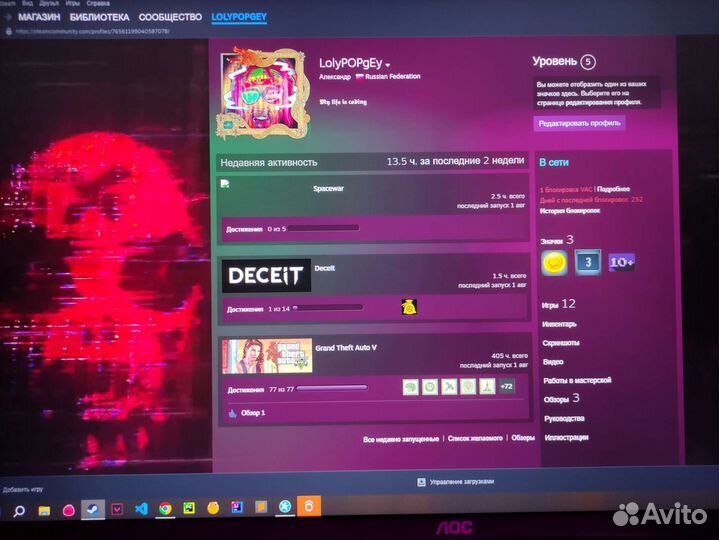Open Все недавно запущенные link
This screenshot has width=719, height=540.
coord(401,439)
